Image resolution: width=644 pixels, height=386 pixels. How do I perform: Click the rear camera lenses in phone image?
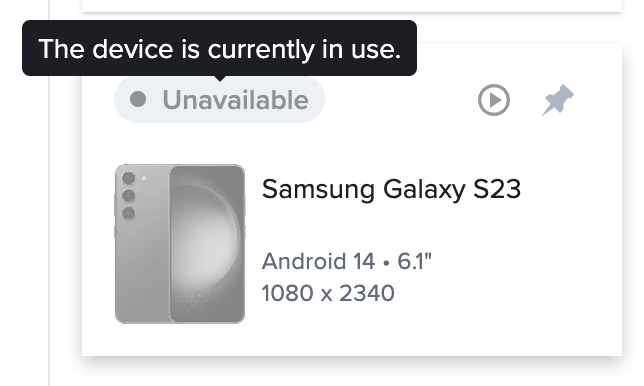coord(129,195)
